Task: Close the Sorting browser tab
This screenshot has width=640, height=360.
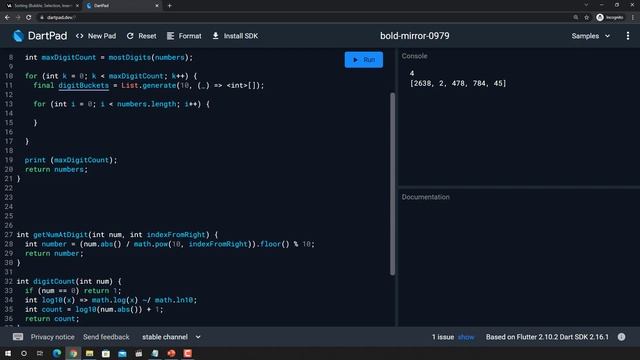Action: coord(77,6)
